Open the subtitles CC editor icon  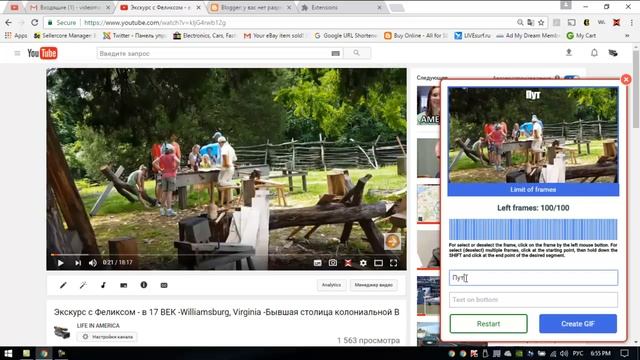164,285
